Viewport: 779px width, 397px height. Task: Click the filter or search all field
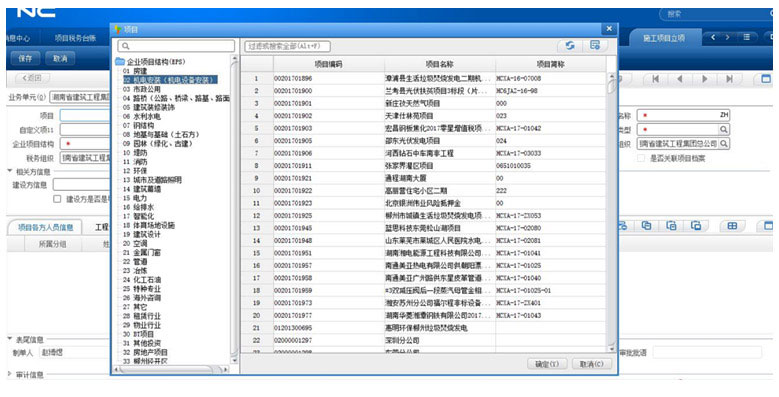(x=287, y=47)
